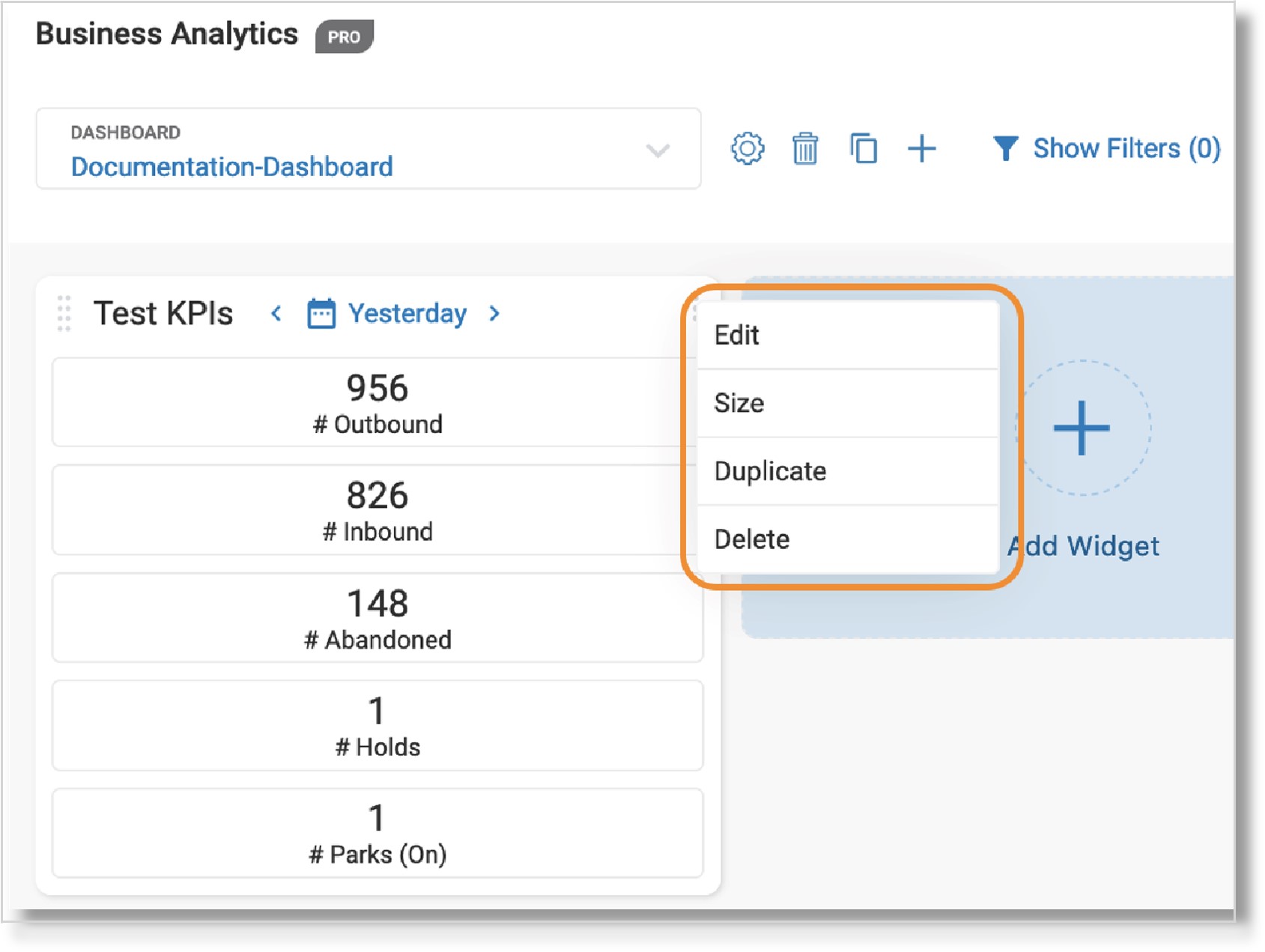The image size is (1265, 952).
Task: Open the calendar icon date picker
Action: [321, 313]
